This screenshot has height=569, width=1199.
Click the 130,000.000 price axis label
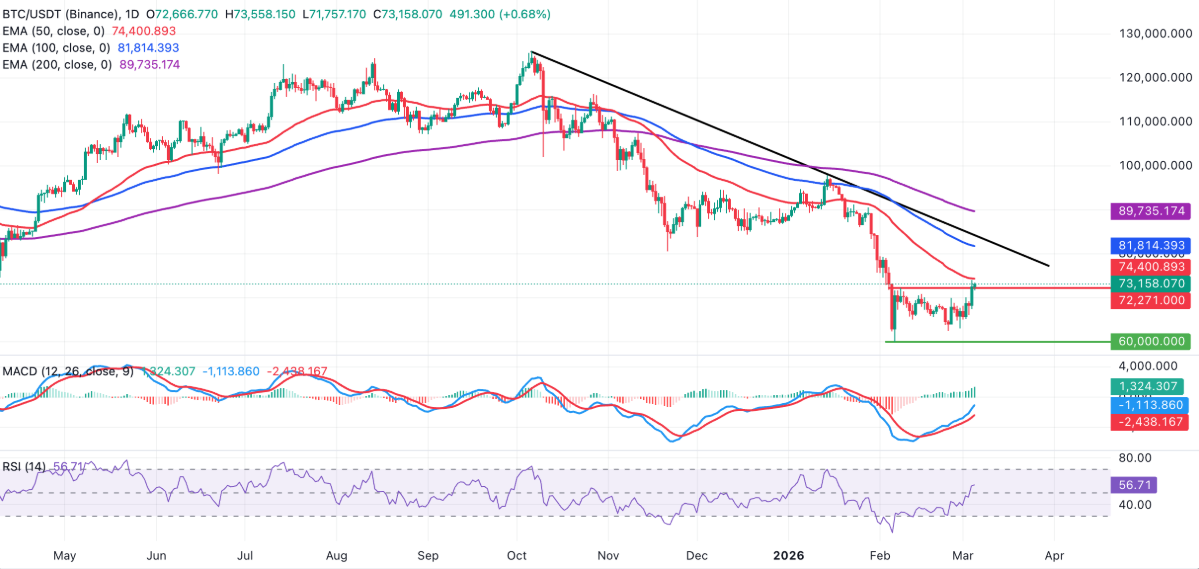pos(1148,33)
